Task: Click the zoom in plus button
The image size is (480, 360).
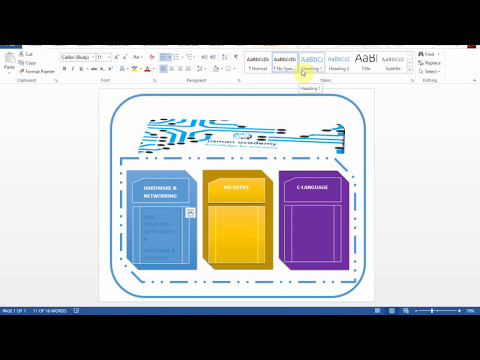Action: (459, 311)
